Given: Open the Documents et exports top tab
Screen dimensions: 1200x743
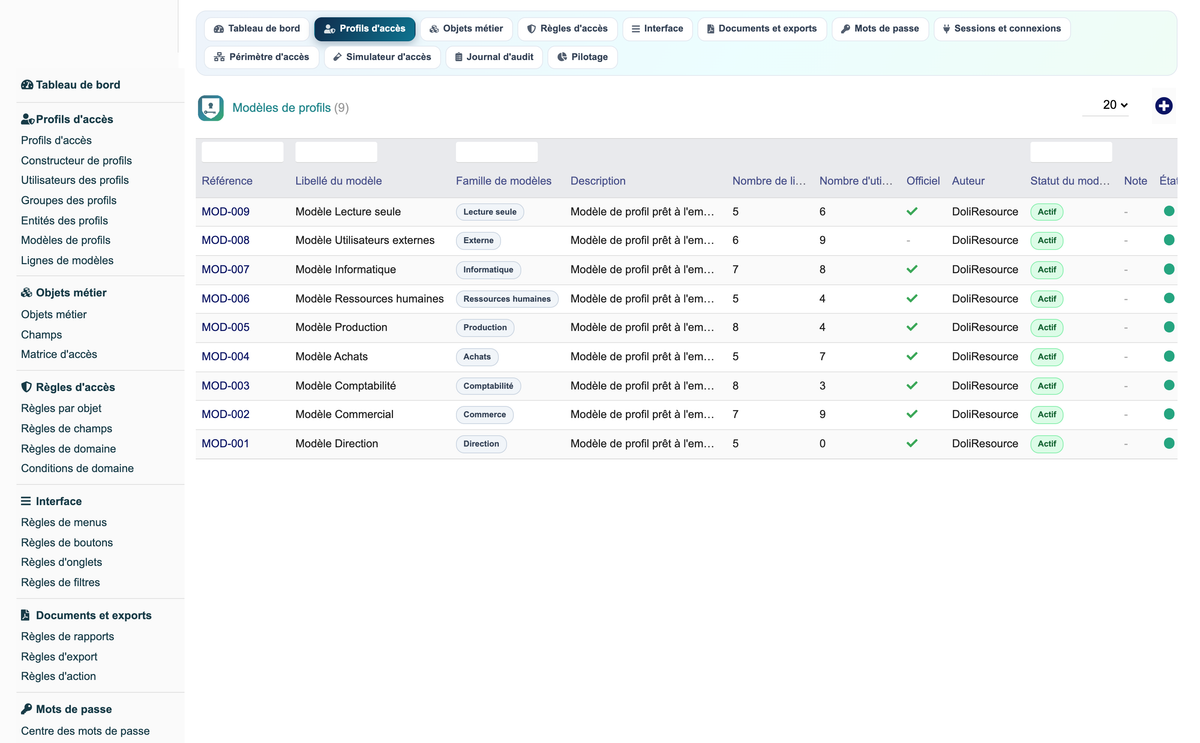Looking at the screenshot, I should [x=762, y=29].
